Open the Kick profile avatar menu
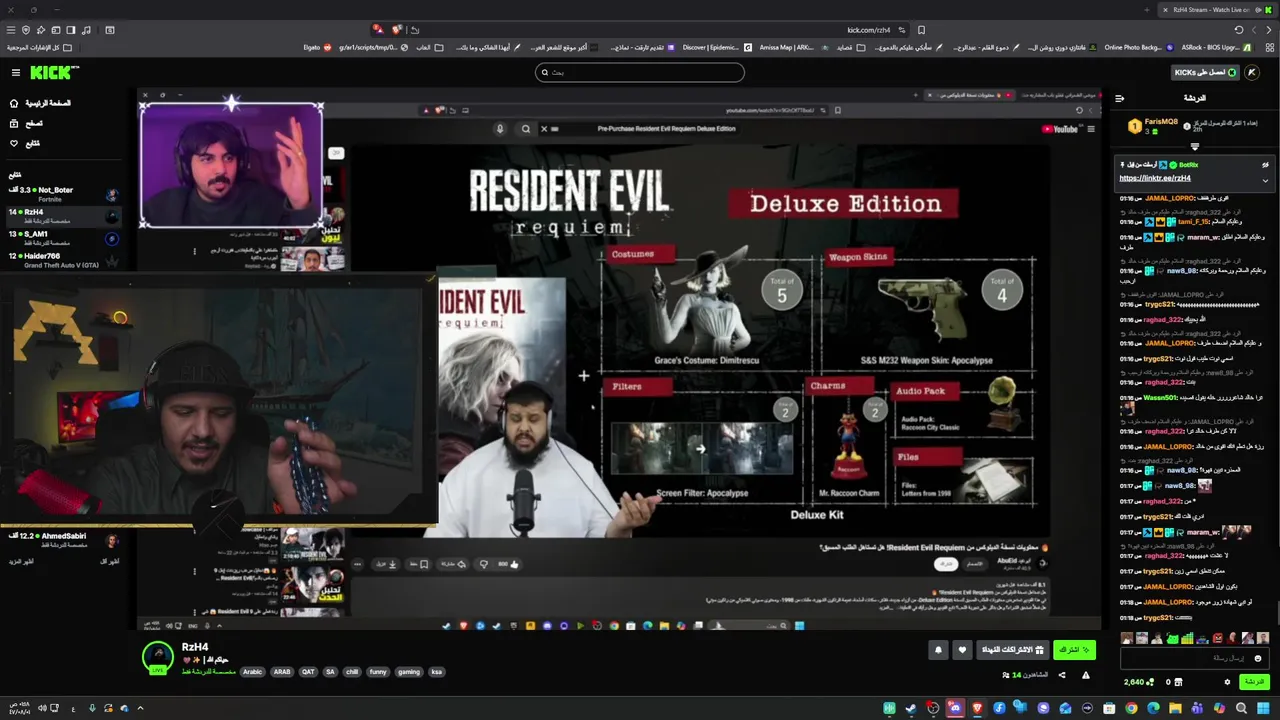Screen dimensions: 1280x720 1252,72
